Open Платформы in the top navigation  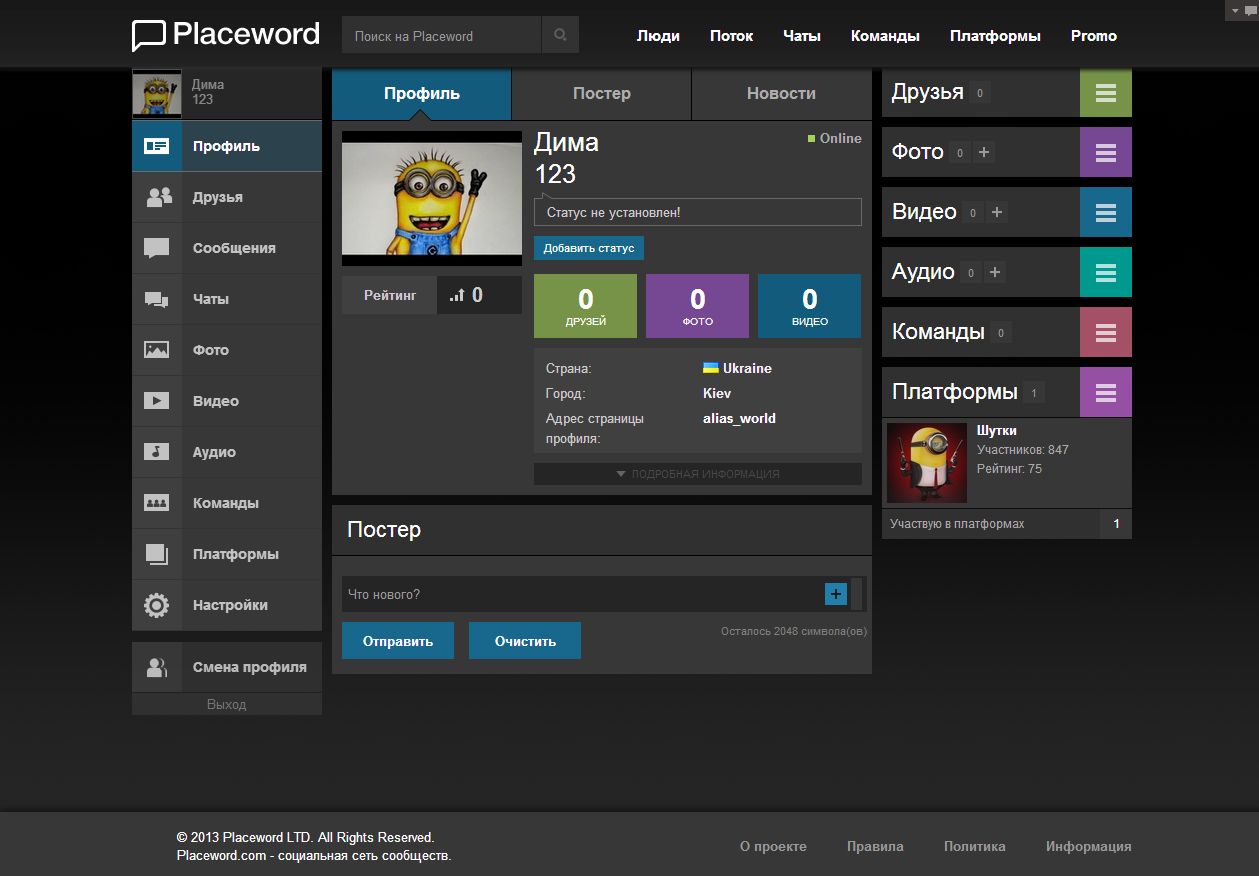coord(995,36)
